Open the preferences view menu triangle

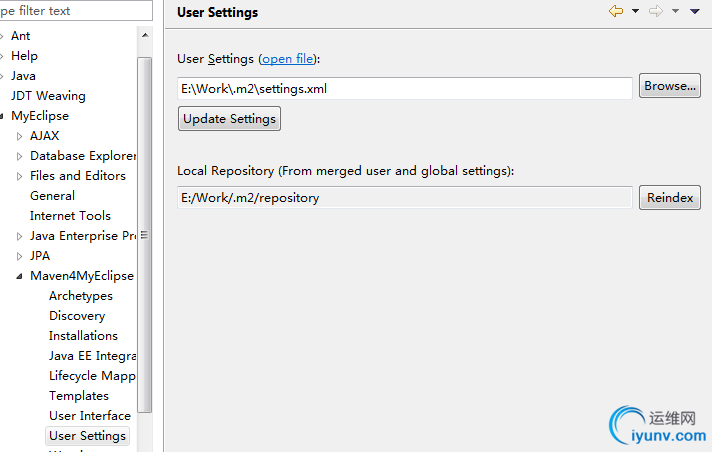695,12
